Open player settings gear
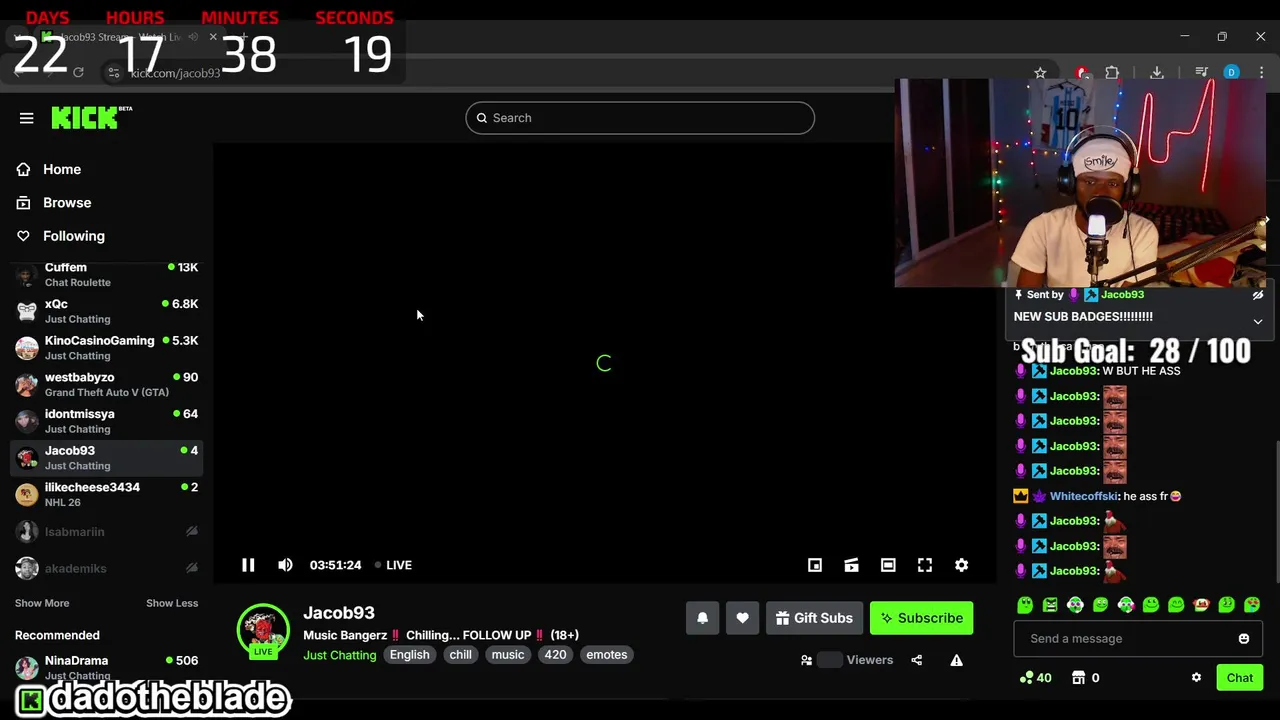This screenshot has height=720, width=1280. pos(961,565)
